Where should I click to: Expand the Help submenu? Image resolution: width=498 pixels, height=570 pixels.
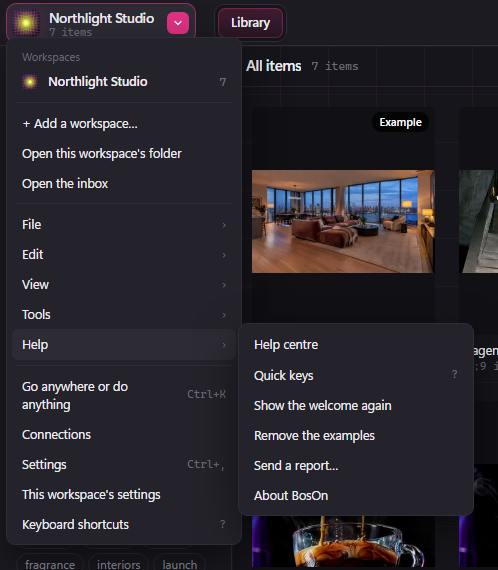[124, 345]
